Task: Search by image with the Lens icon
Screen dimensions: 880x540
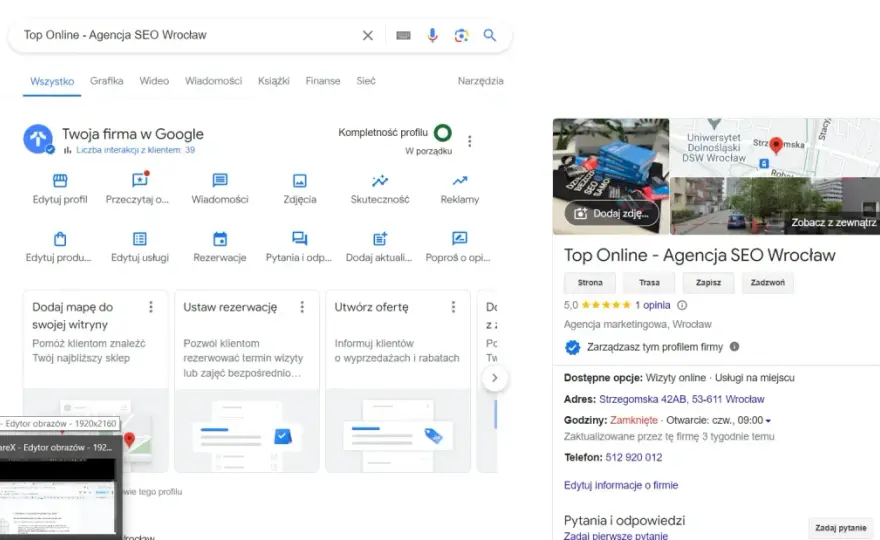Action: tap(461, 35)
